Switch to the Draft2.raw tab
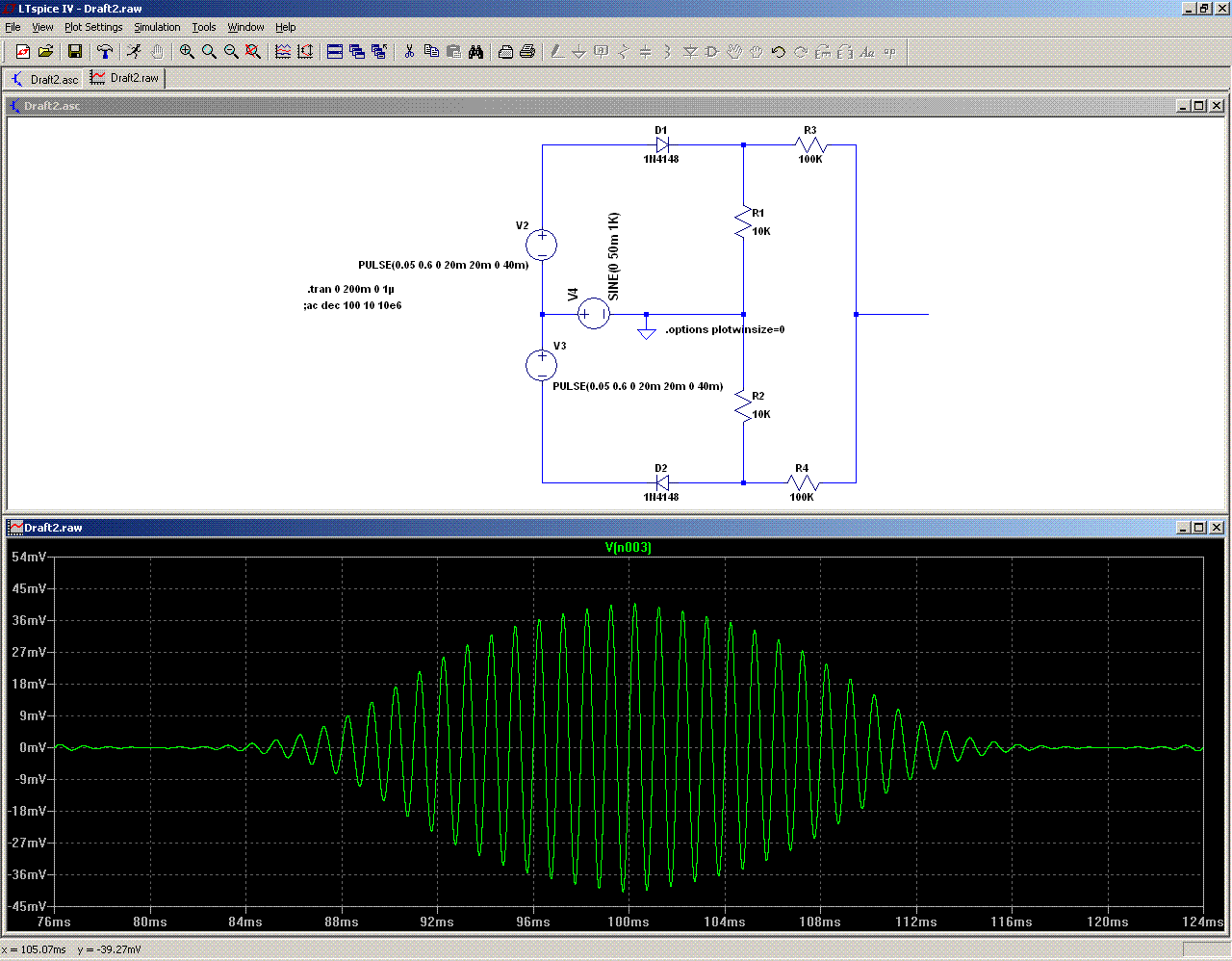Image resolution: width=1232 pixels, height=961 pixels. click(x=125, y=78)
